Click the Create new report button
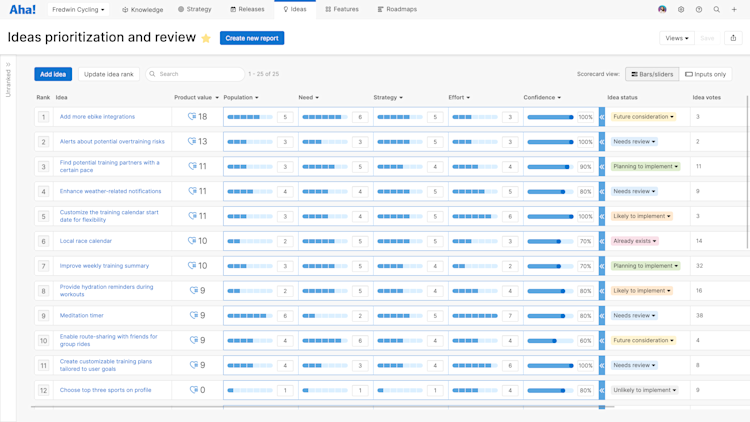The width and height of the screenshot is (750, 422). (x=252, y=38)
